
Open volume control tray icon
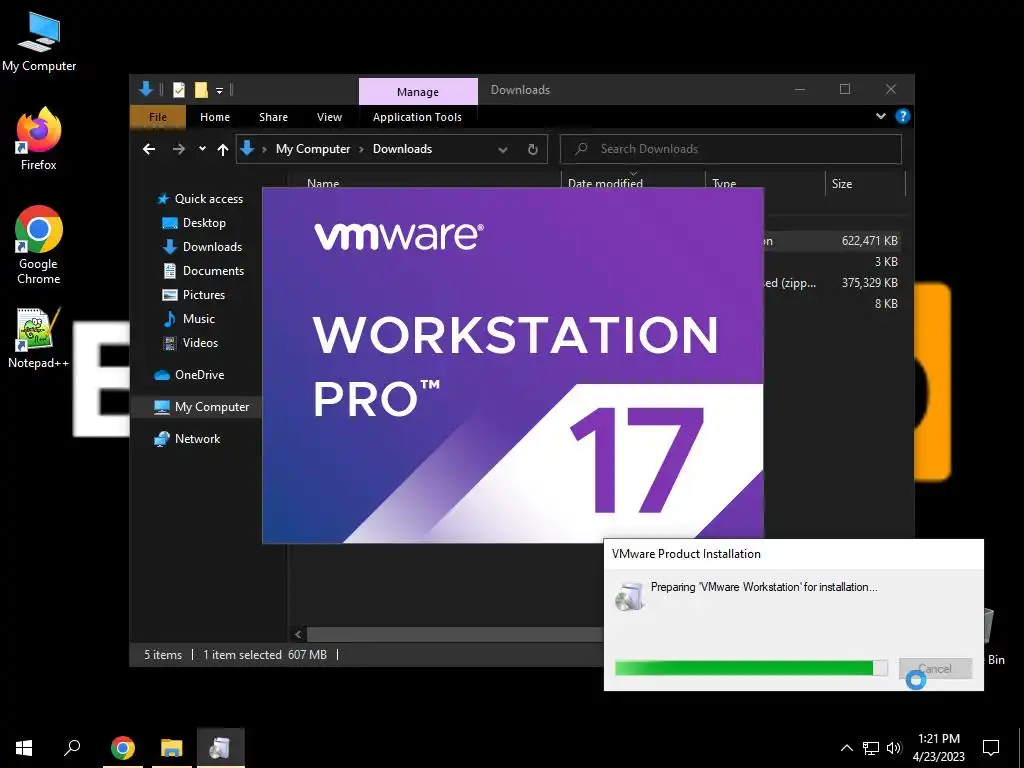pyautogui.click(x=894, y=748)
